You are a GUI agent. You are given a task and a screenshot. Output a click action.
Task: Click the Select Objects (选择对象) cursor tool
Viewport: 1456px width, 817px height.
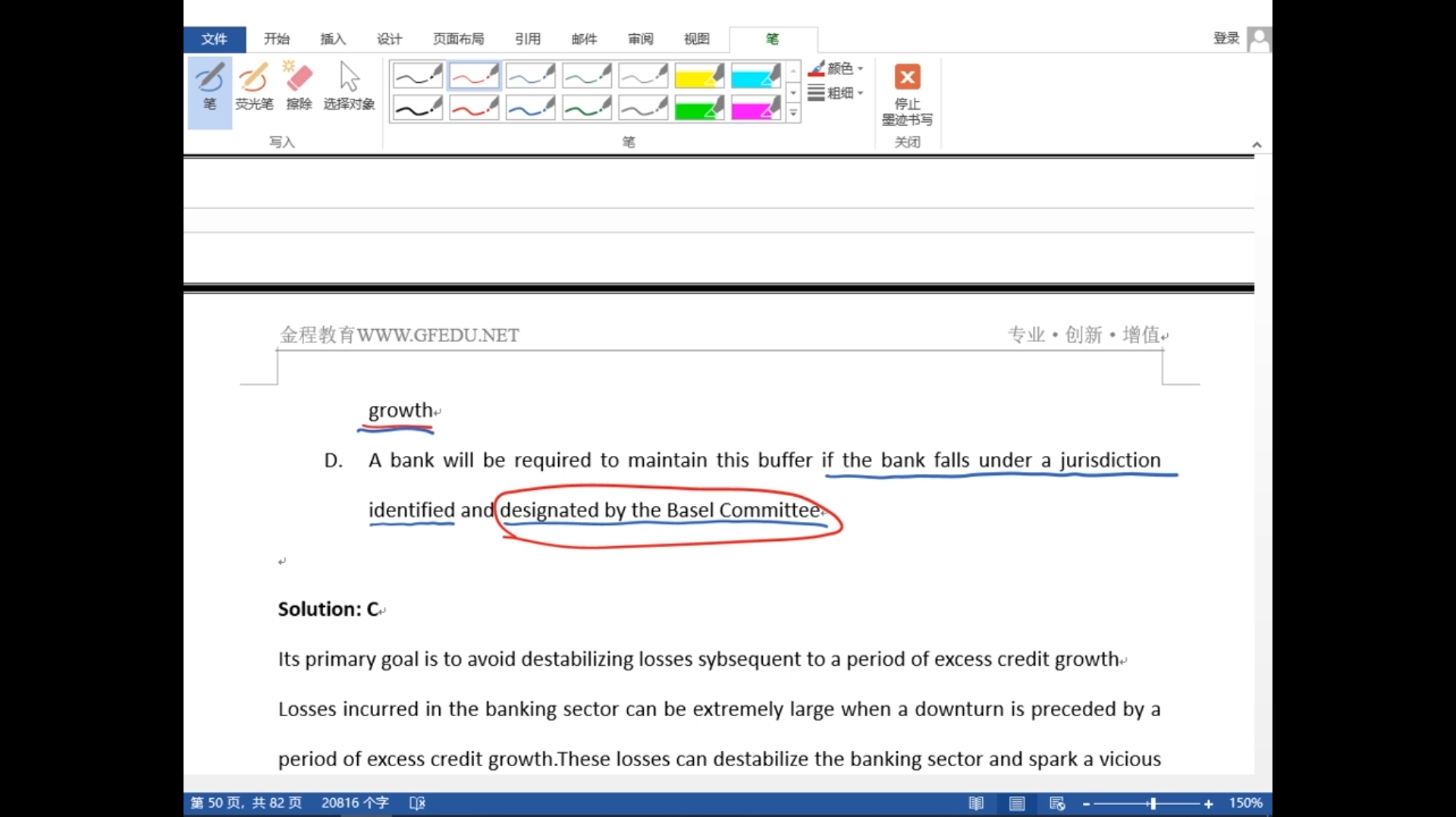349,88
